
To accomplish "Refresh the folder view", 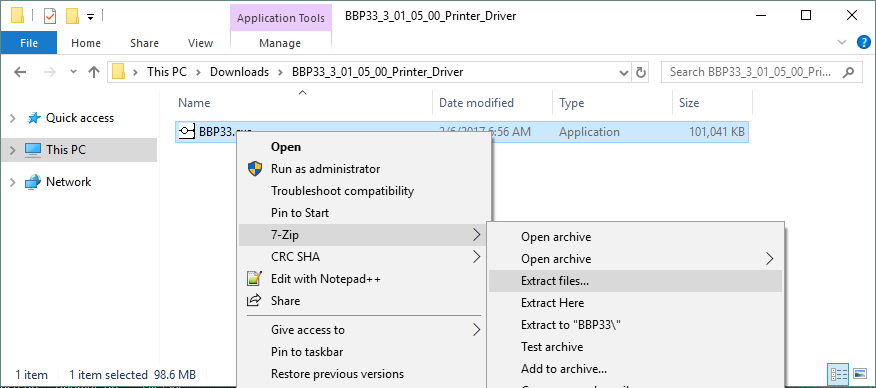I will point(641,73).
